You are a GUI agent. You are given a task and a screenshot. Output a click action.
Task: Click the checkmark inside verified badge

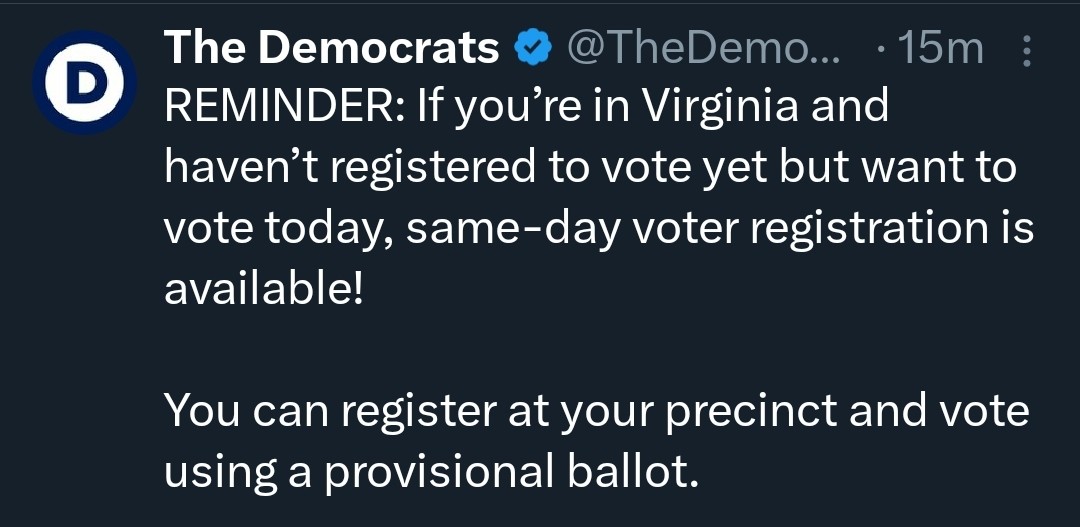tap(534, 49)
